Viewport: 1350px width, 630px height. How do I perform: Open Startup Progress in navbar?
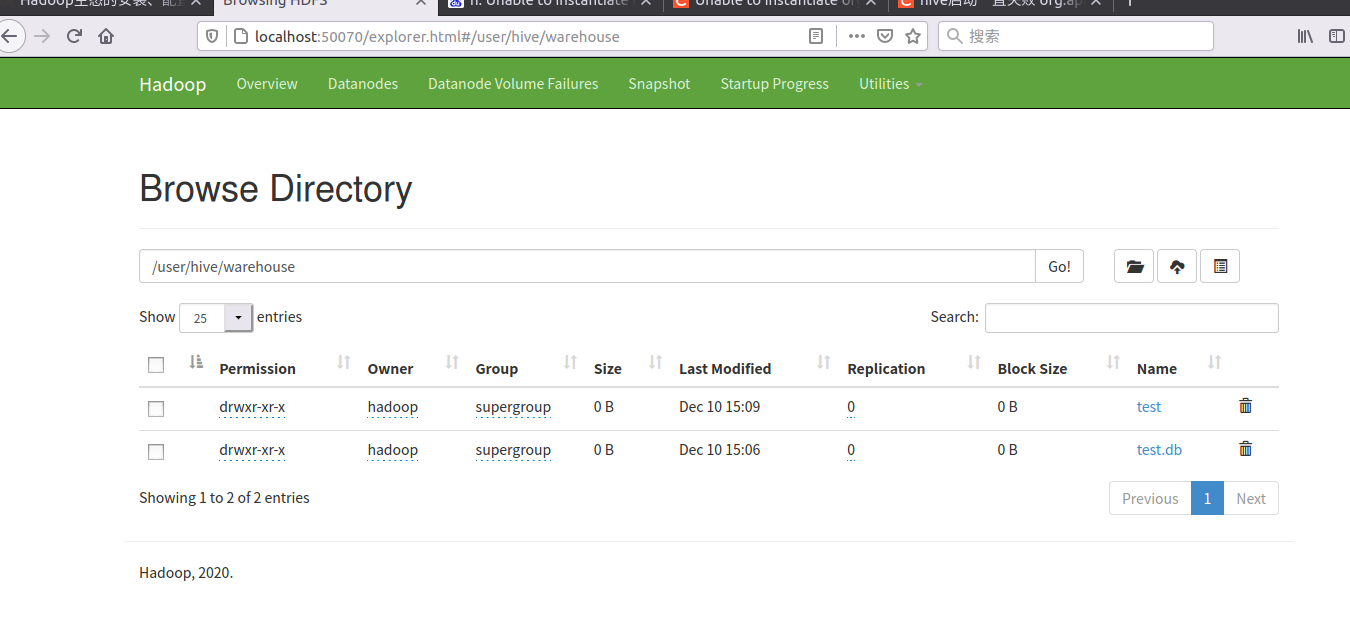tap(774, 84)
